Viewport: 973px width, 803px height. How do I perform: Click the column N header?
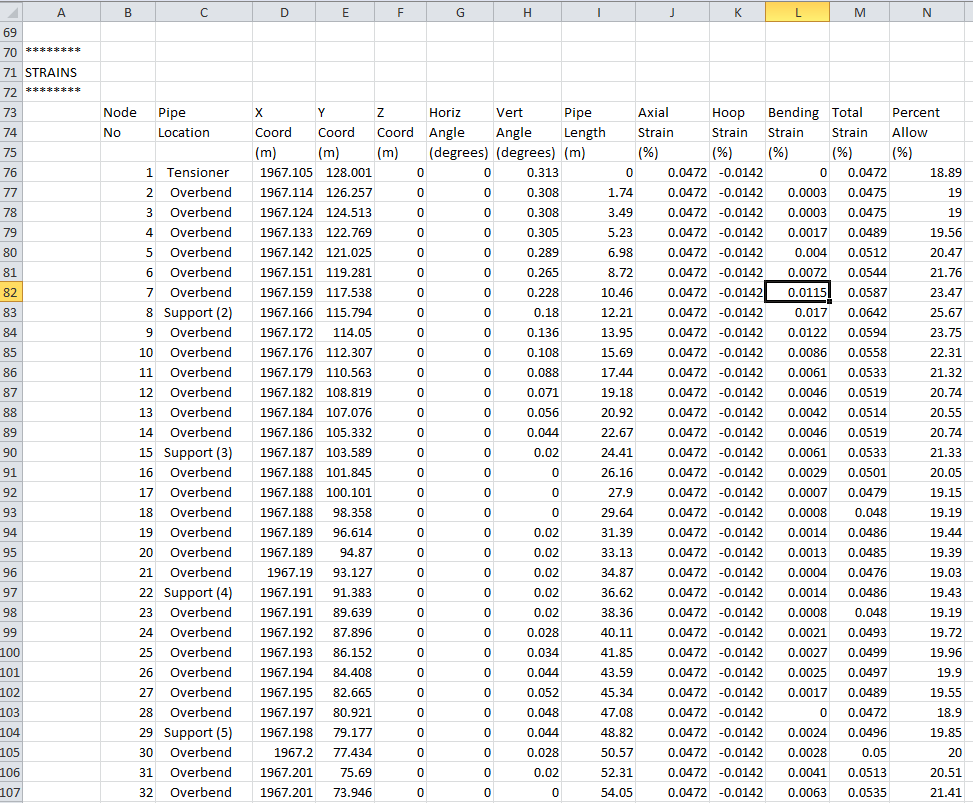927,12
